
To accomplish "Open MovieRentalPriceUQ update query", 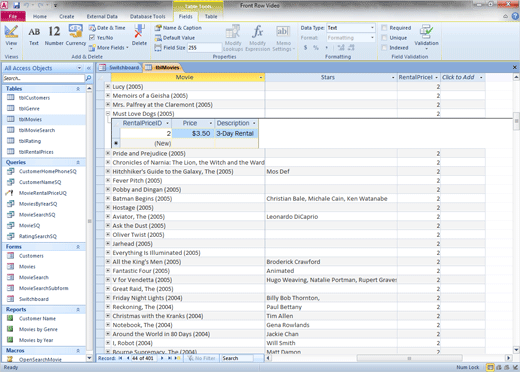I will [42, 193].
